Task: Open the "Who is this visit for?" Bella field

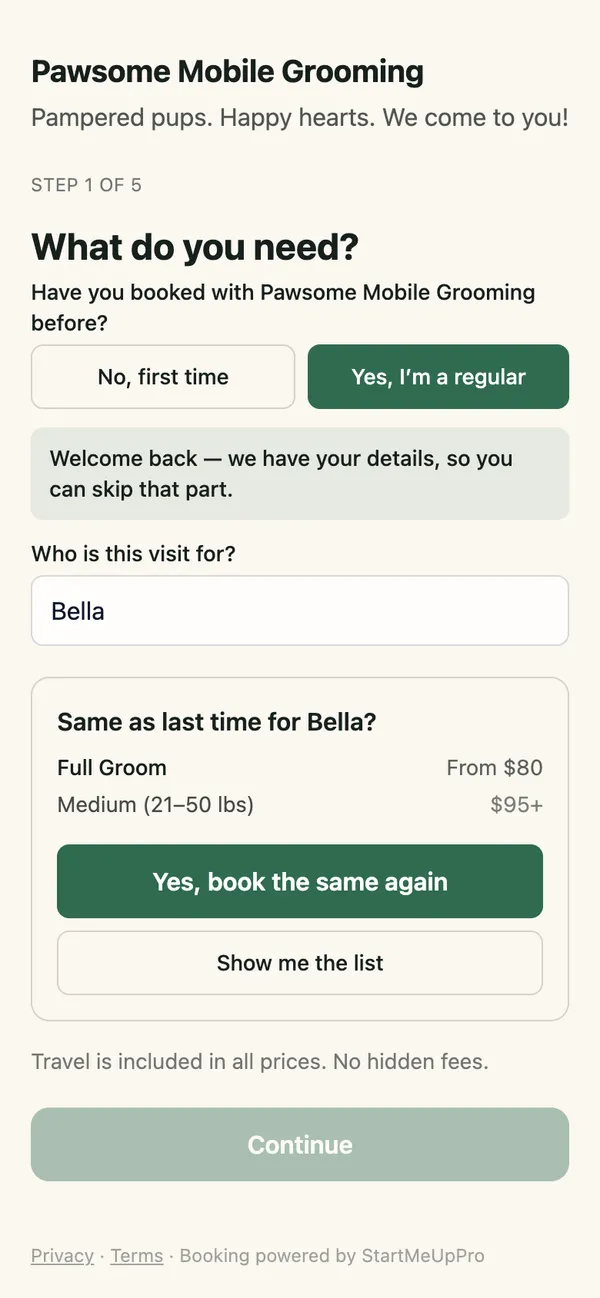Action: pyautogui.click(x=300, y=611)
